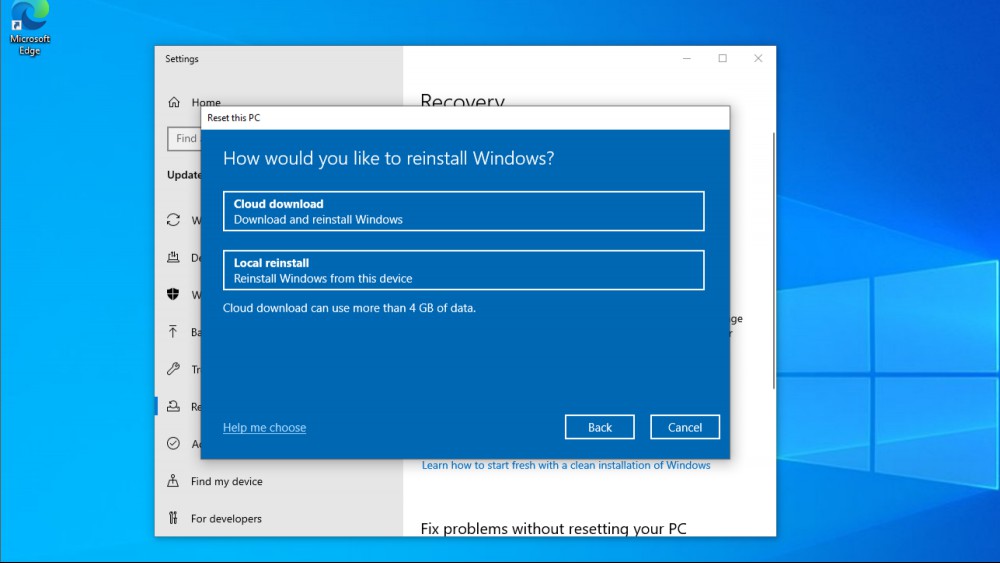1000x563 pixels.
Task: Close the Settings window
Action: click(x=758, y=58)
